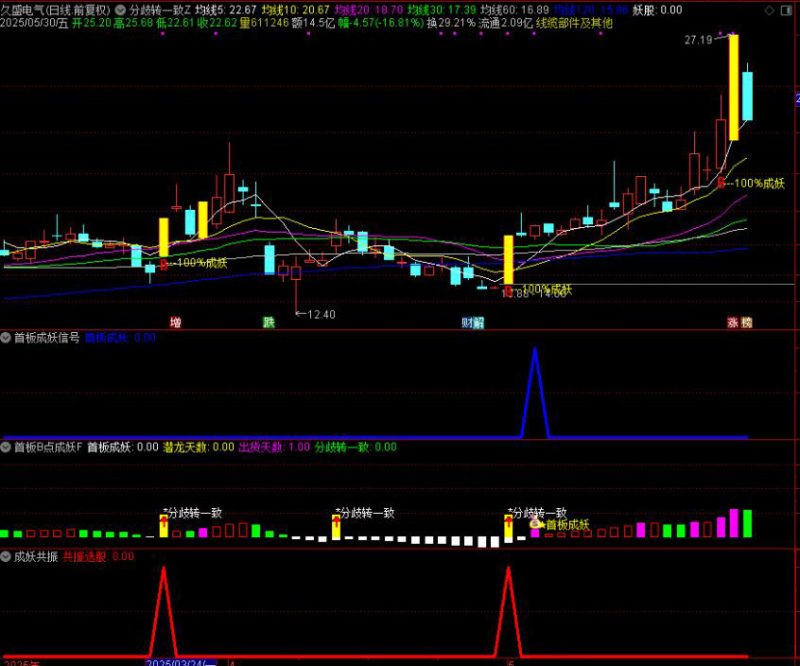Image resolution: width=800 pixels, height=666 pixels.
Task: Click the middle 分歧转一致 yellow arrow signal bar
Action: pyautogui.click(x=337, y=525)
